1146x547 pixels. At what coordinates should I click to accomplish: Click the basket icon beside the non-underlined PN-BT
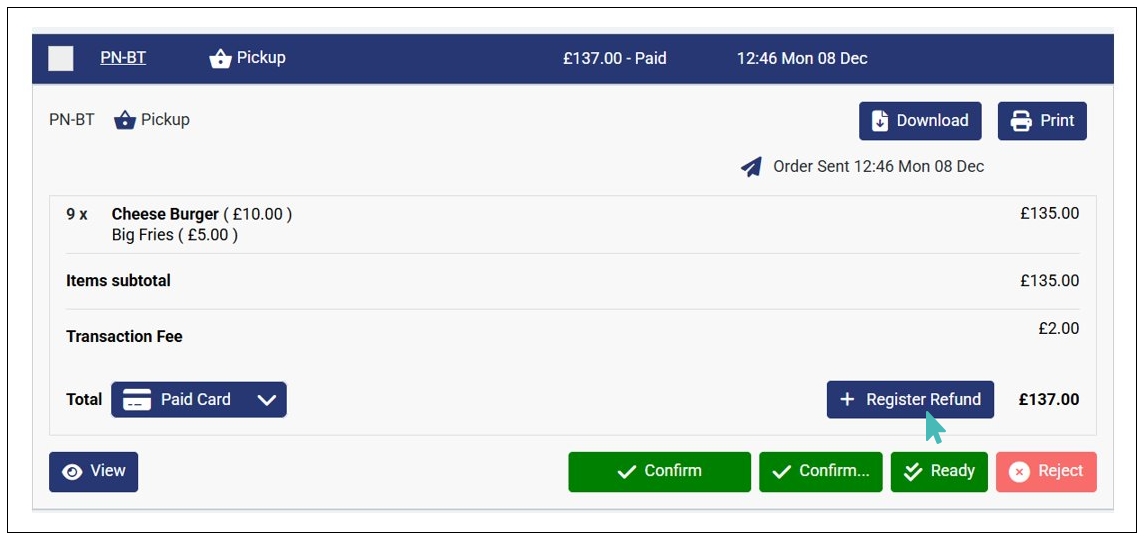pyautogui.click(x=125, y=120)
